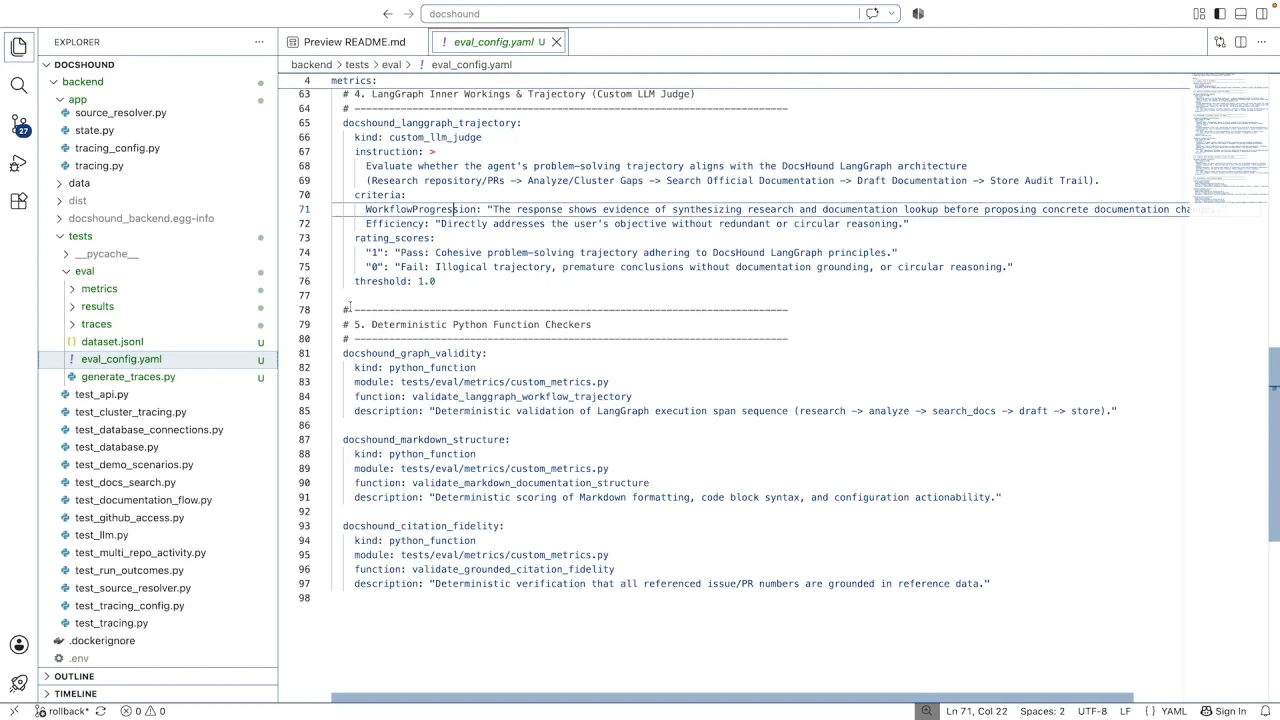The width and height of the screenshot is (1280, 720).
Task: Toggle Primary Side Bar visibility
Action: [1220, 14]
